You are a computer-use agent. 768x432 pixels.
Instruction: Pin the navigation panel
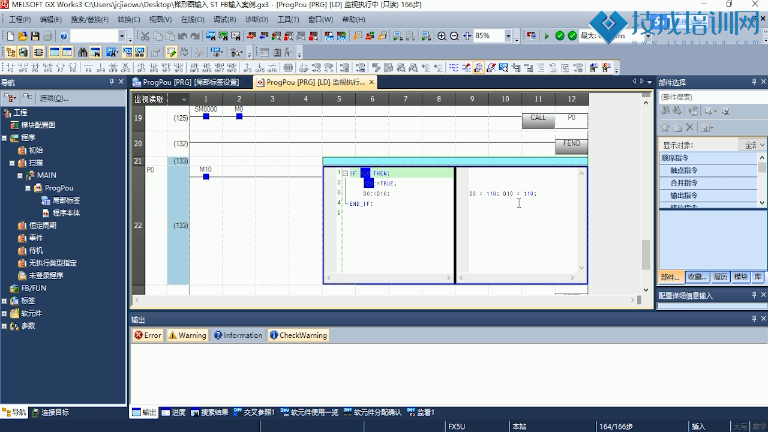112,82
